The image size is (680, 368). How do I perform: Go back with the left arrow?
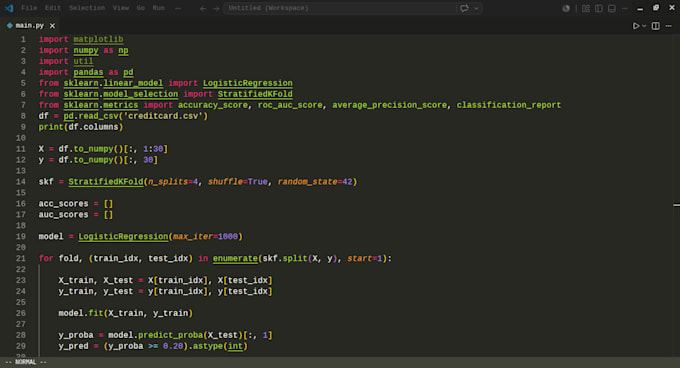[x=203, y=8]
